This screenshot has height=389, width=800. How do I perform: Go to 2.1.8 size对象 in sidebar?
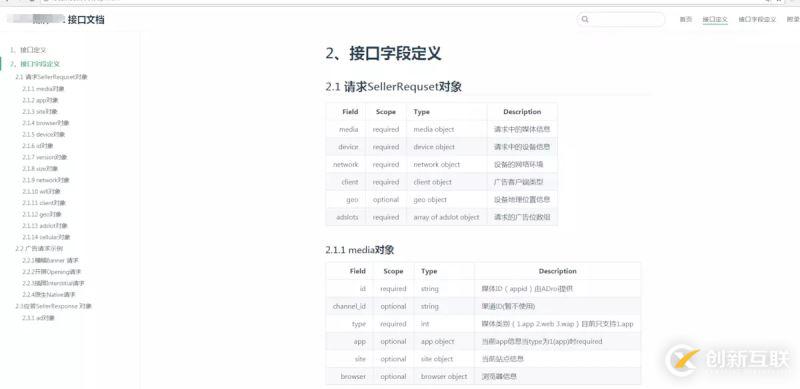pyautogui.click(x=40, y=168)
